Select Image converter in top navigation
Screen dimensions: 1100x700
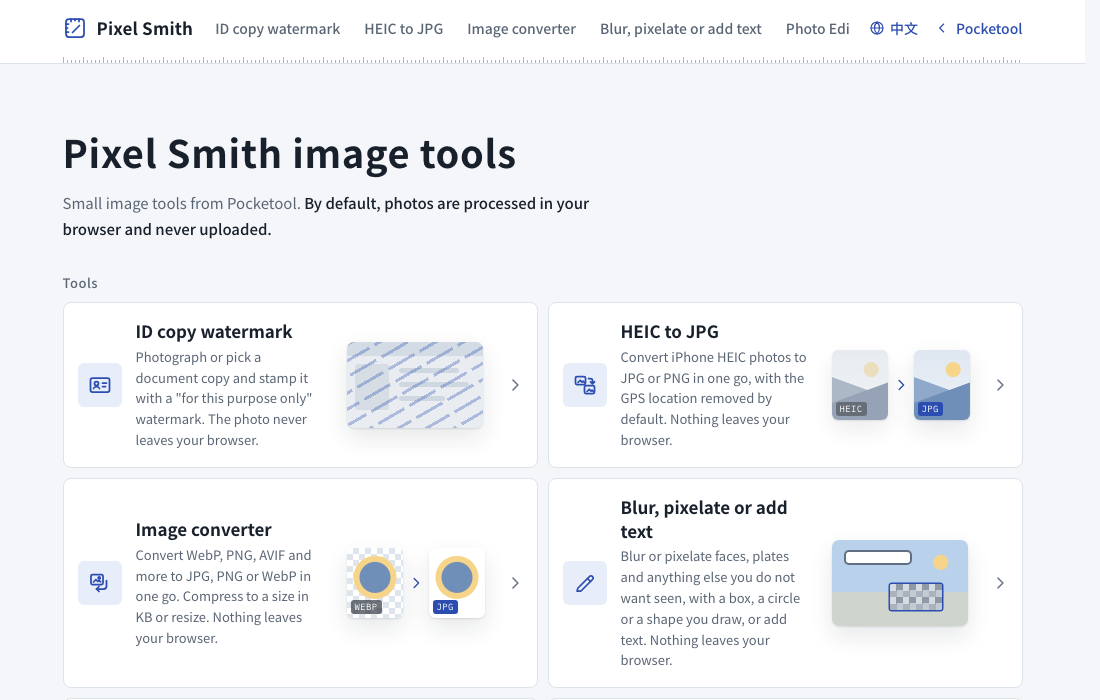[521, 29]
